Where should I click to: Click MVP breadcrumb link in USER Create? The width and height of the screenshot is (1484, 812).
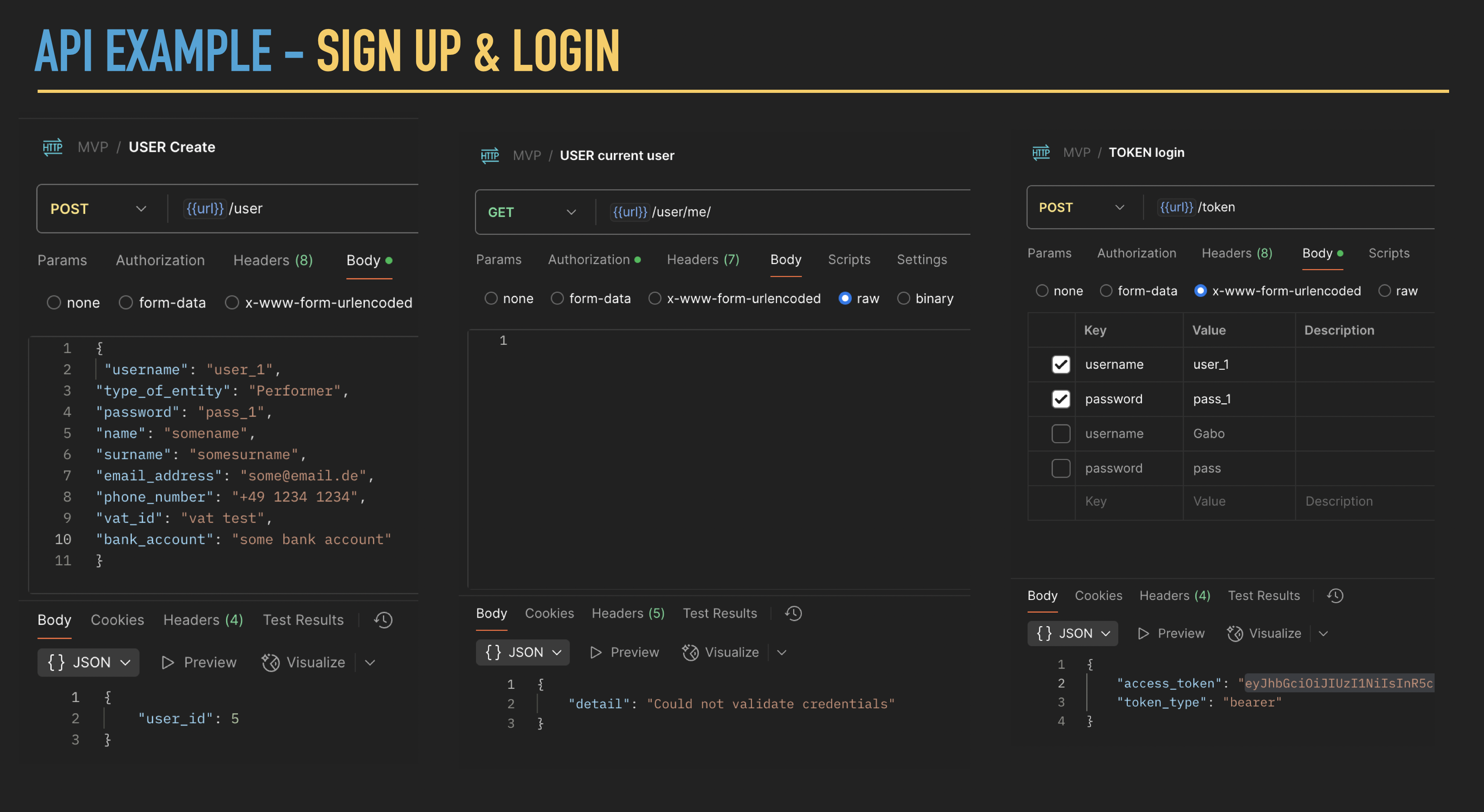coord(93,147)
